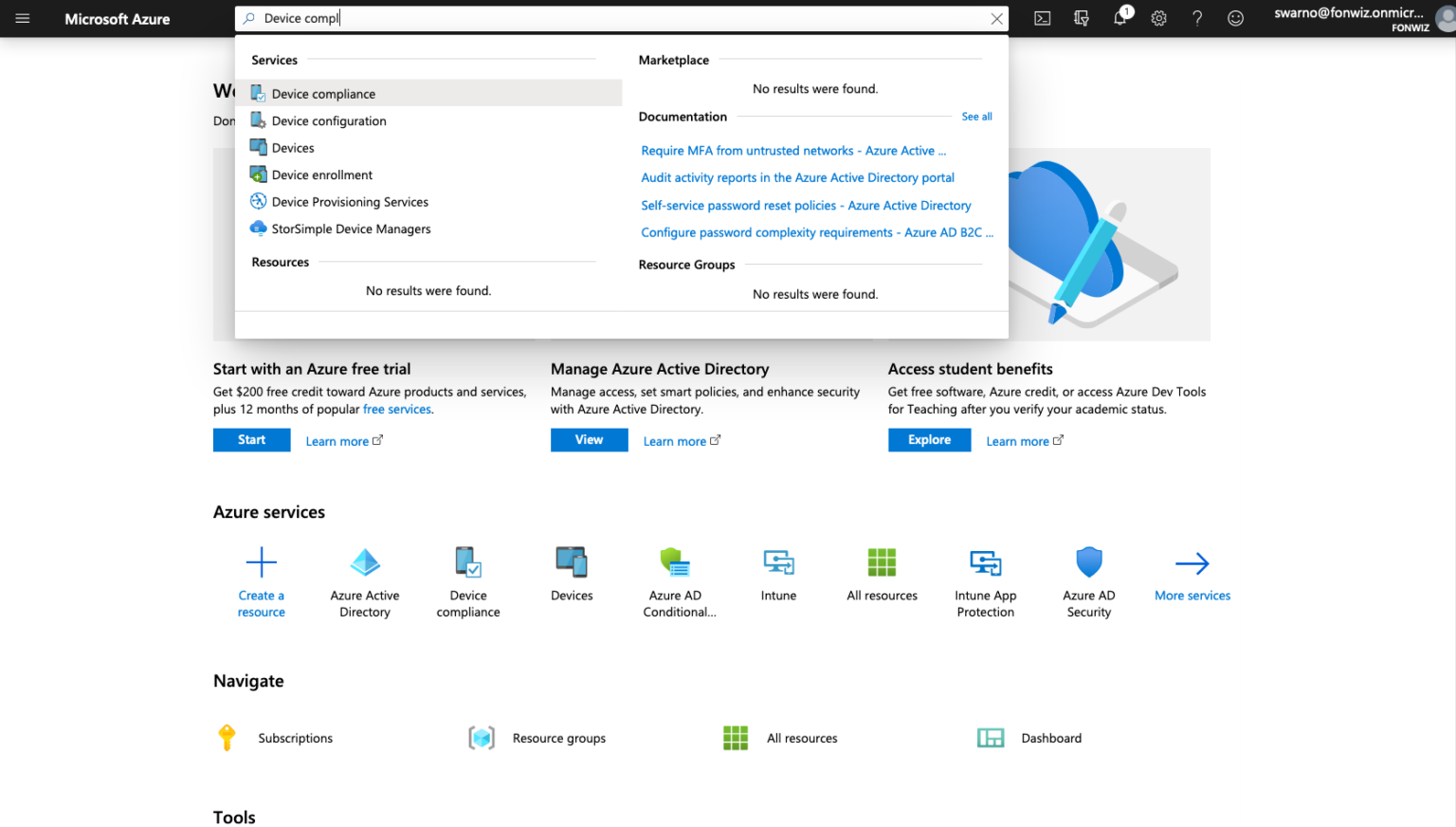View the notifications bell
The image size is (1456, 827).
(x=1119, y=18)
